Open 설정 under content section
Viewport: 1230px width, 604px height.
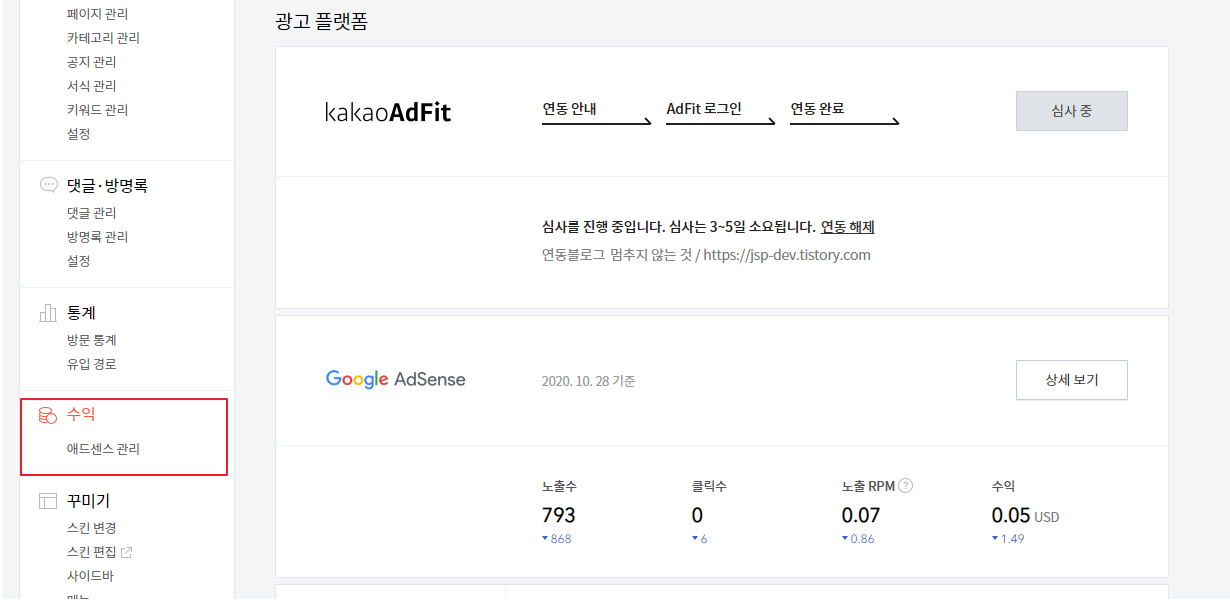[78, 134]
